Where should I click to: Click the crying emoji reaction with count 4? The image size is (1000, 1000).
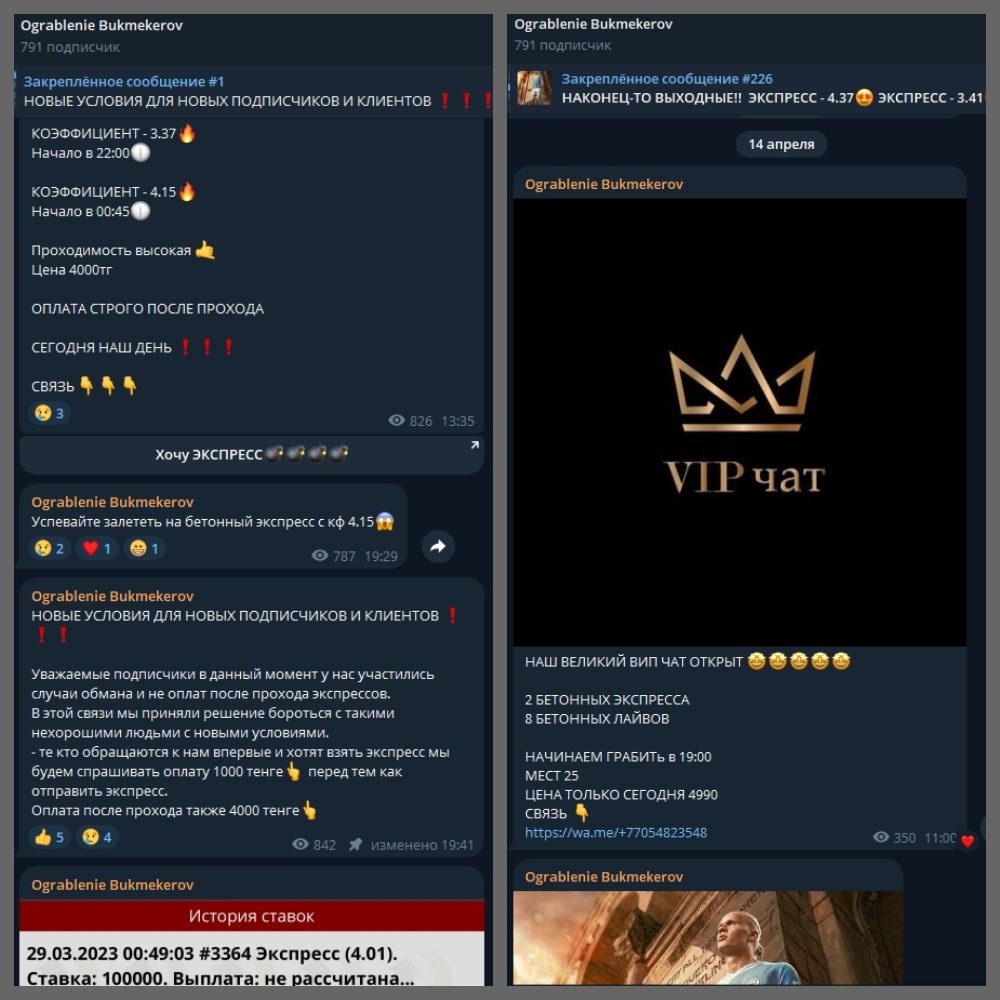pos(97,837)
